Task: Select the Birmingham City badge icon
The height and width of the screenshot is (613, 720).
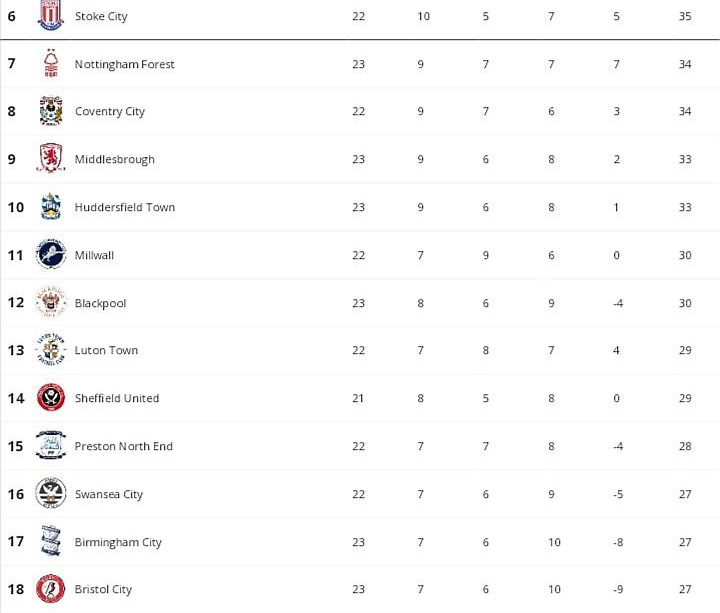Action: pyautogui.click(x=50, y=542)
